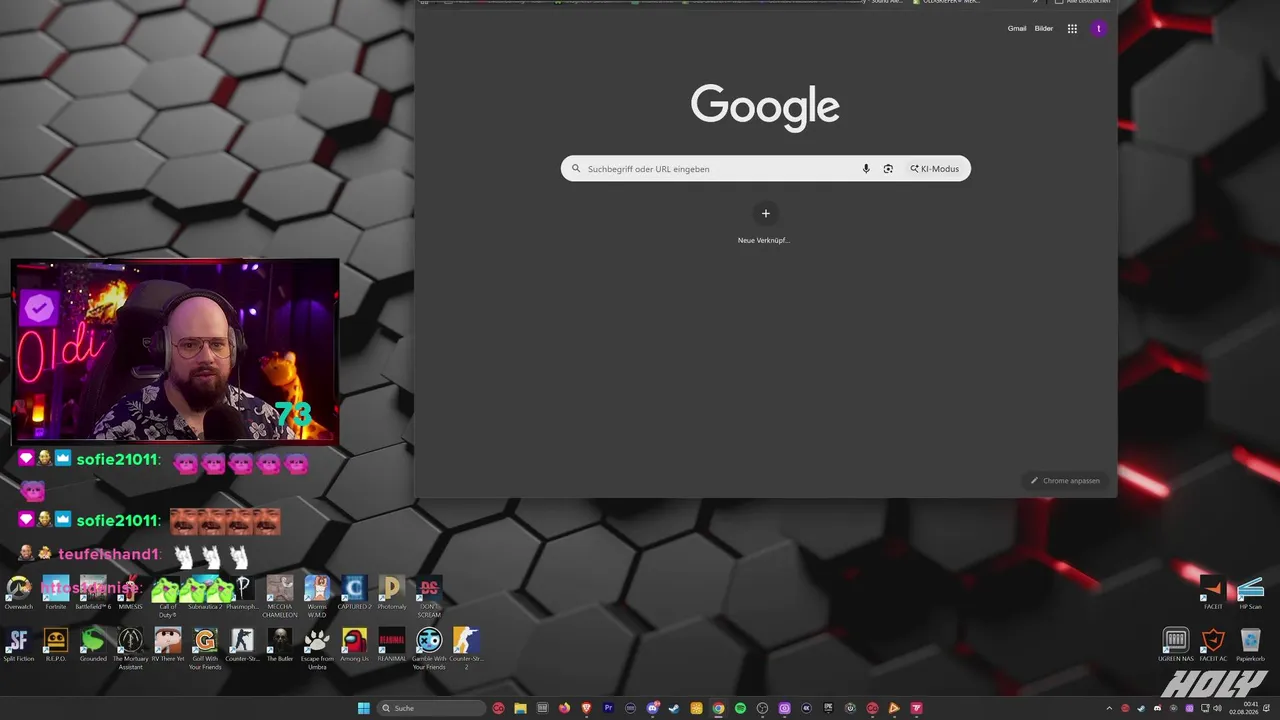Launch Grounded from the desktop
The height and width of the screenshot is (720, 1280).
93,645
